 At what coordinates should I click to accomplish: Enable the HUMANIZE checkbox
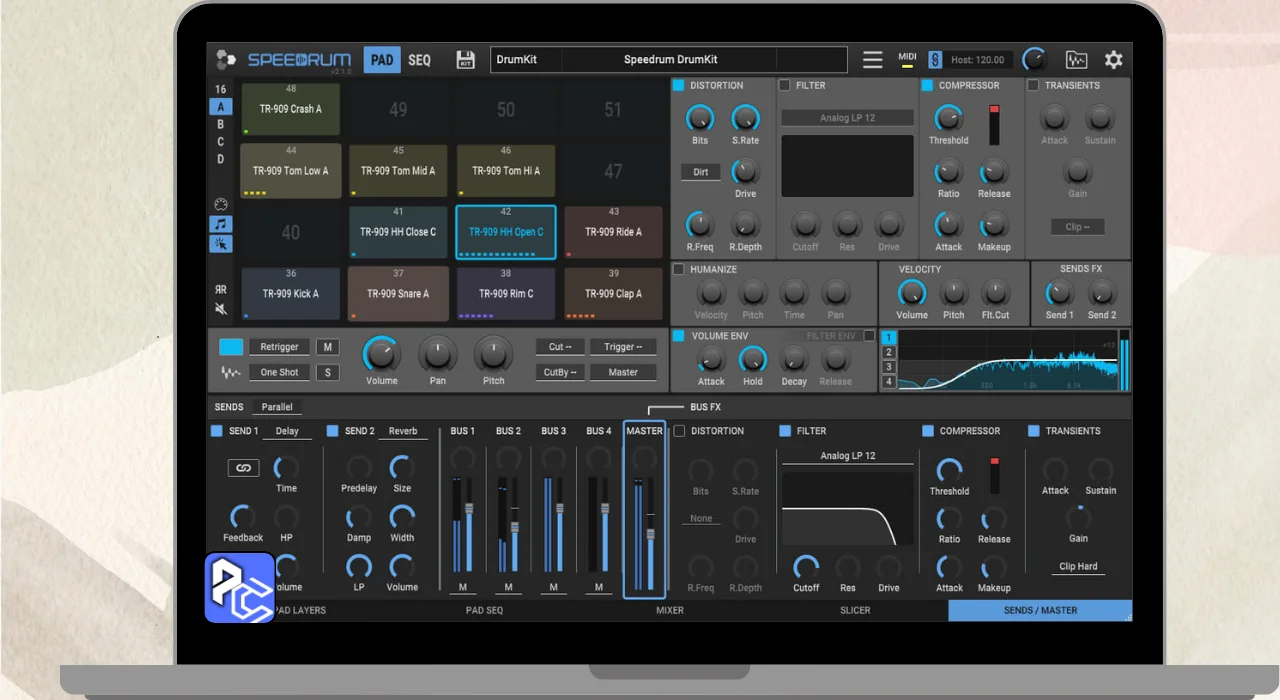pos(679,270)
